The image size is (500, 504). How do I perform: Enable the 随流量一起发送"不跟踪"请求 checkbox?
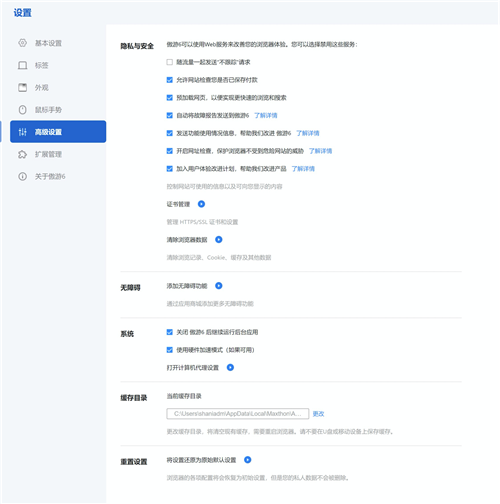coord(170,62)
